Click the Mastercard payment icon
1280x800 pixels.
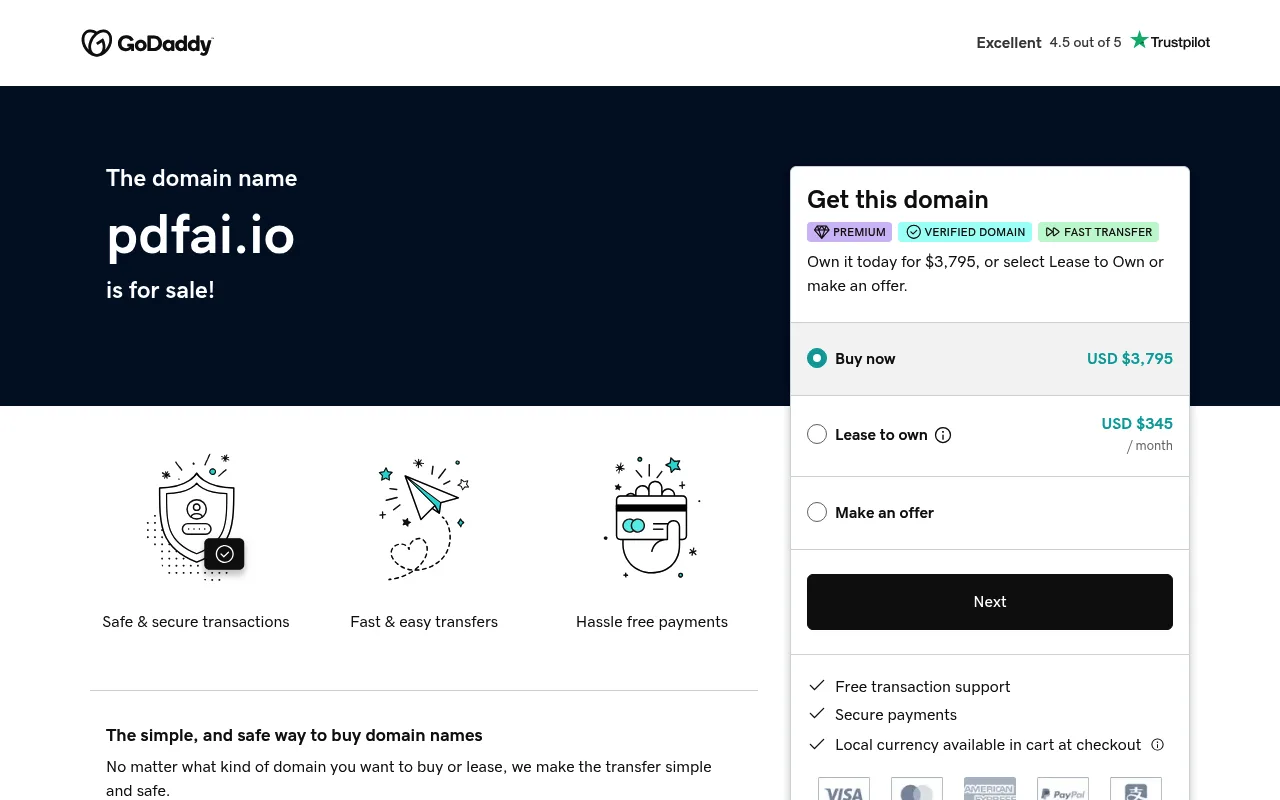tap(917, 790)
